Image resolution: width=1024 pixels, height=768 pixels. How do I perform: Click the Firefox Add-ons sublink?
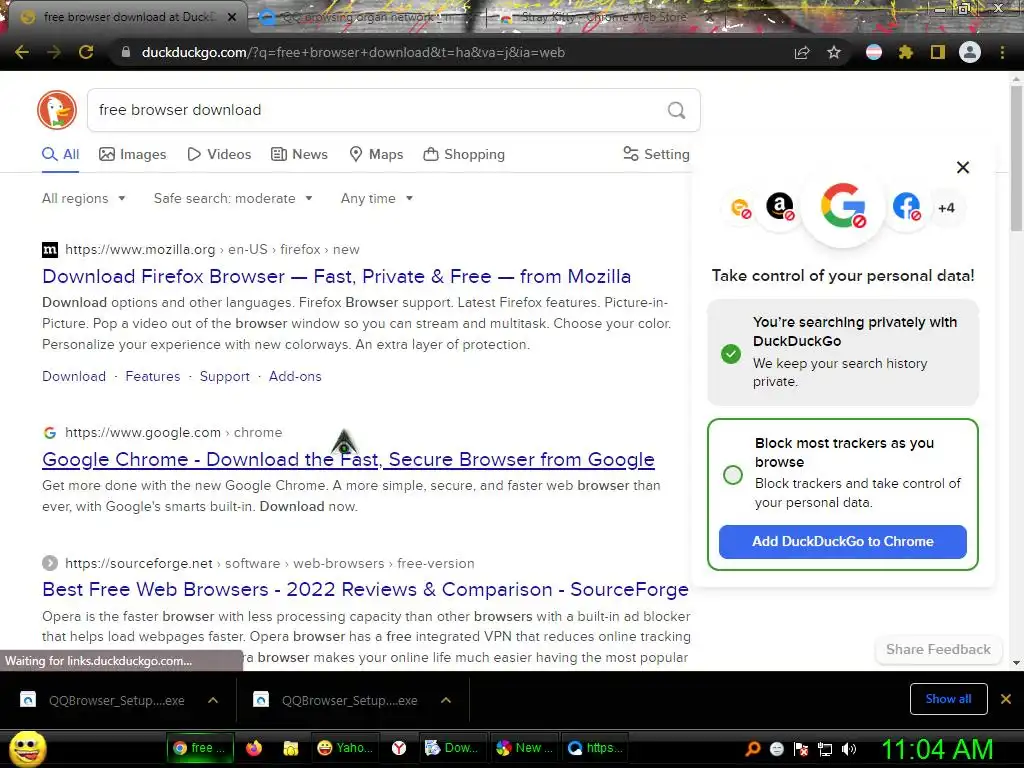(295, 376)
